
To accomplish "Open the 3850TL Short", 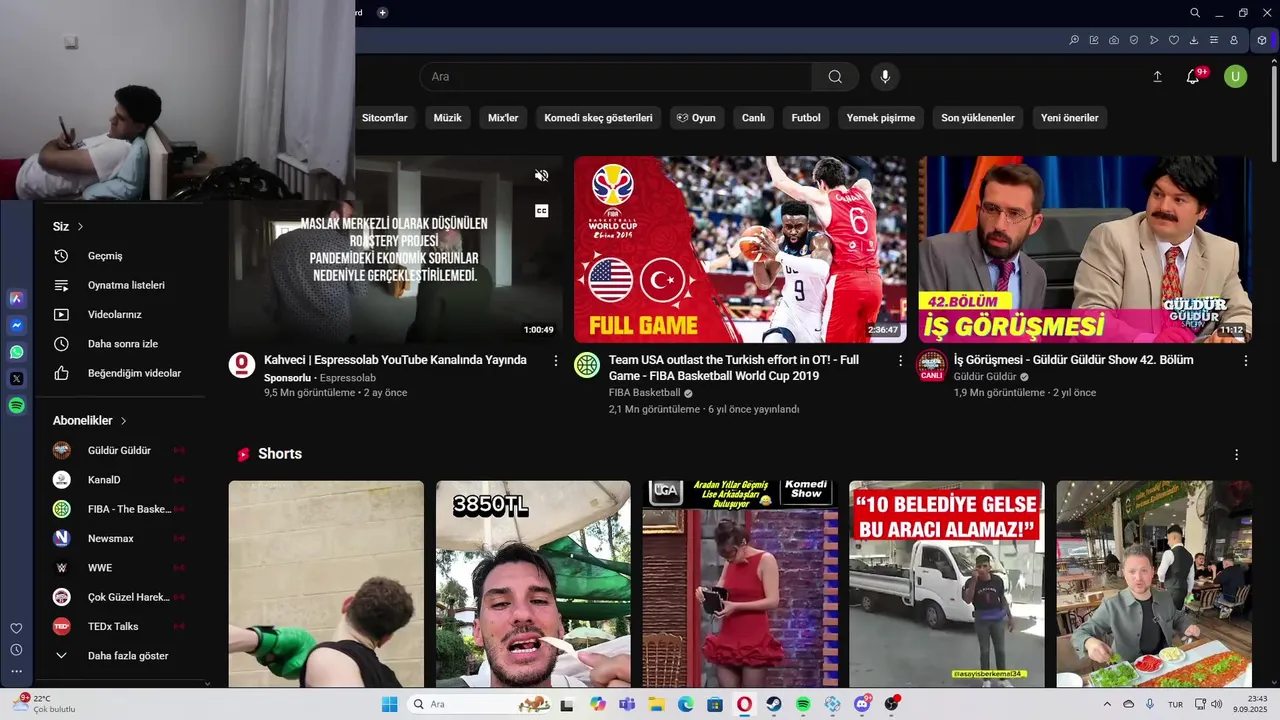I will tap(533, 584).
